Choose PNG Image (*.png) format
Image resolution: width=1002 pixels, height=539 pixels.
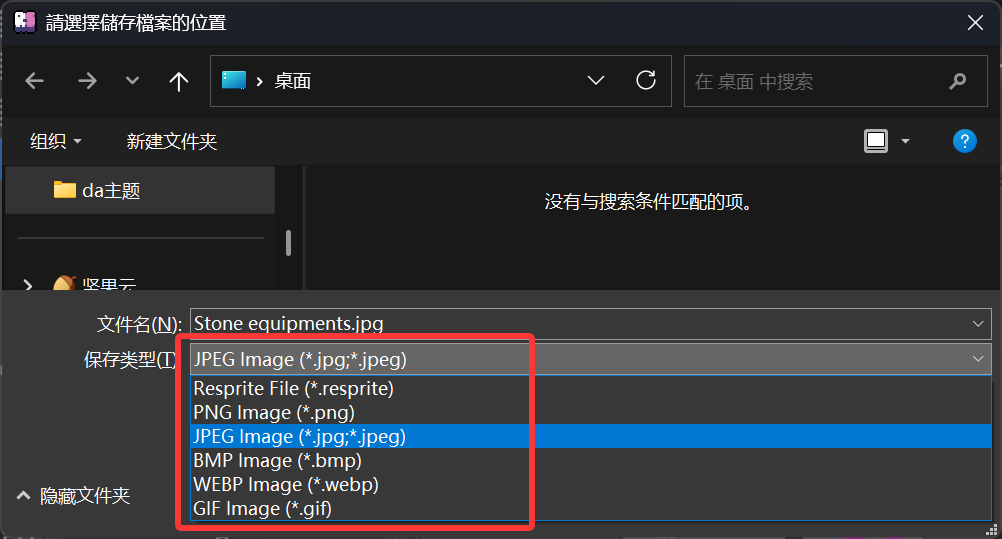click(x=274, y=412)
